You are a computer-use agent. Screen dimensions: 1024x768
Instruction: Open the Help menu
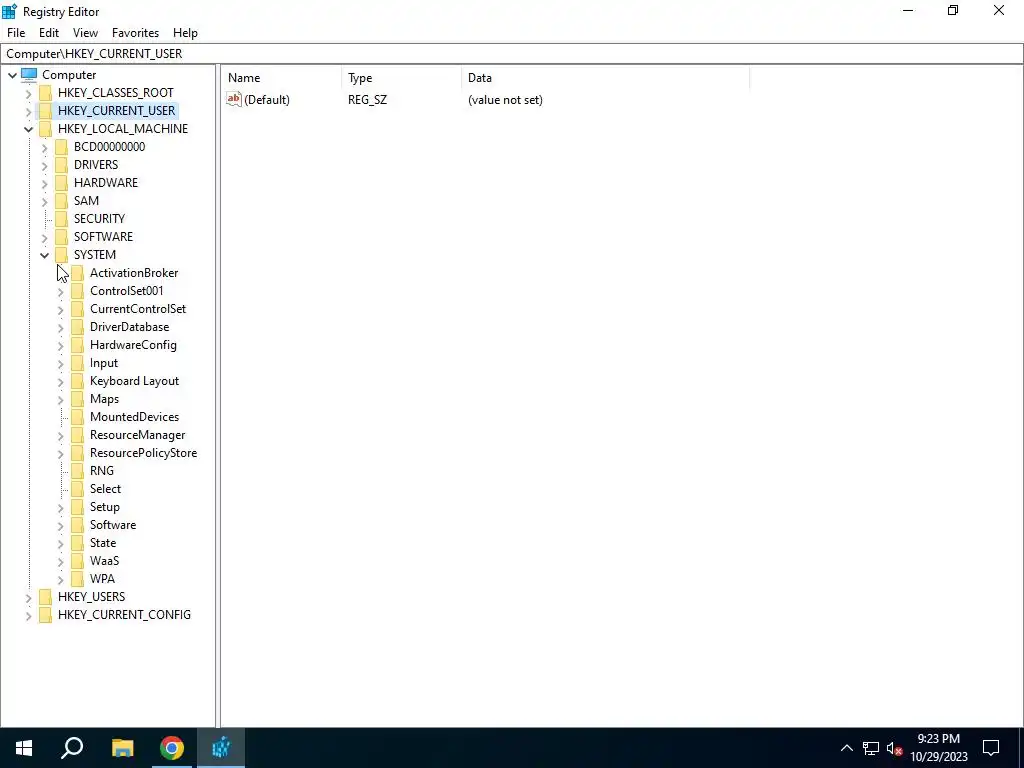[x=185, y=33]
